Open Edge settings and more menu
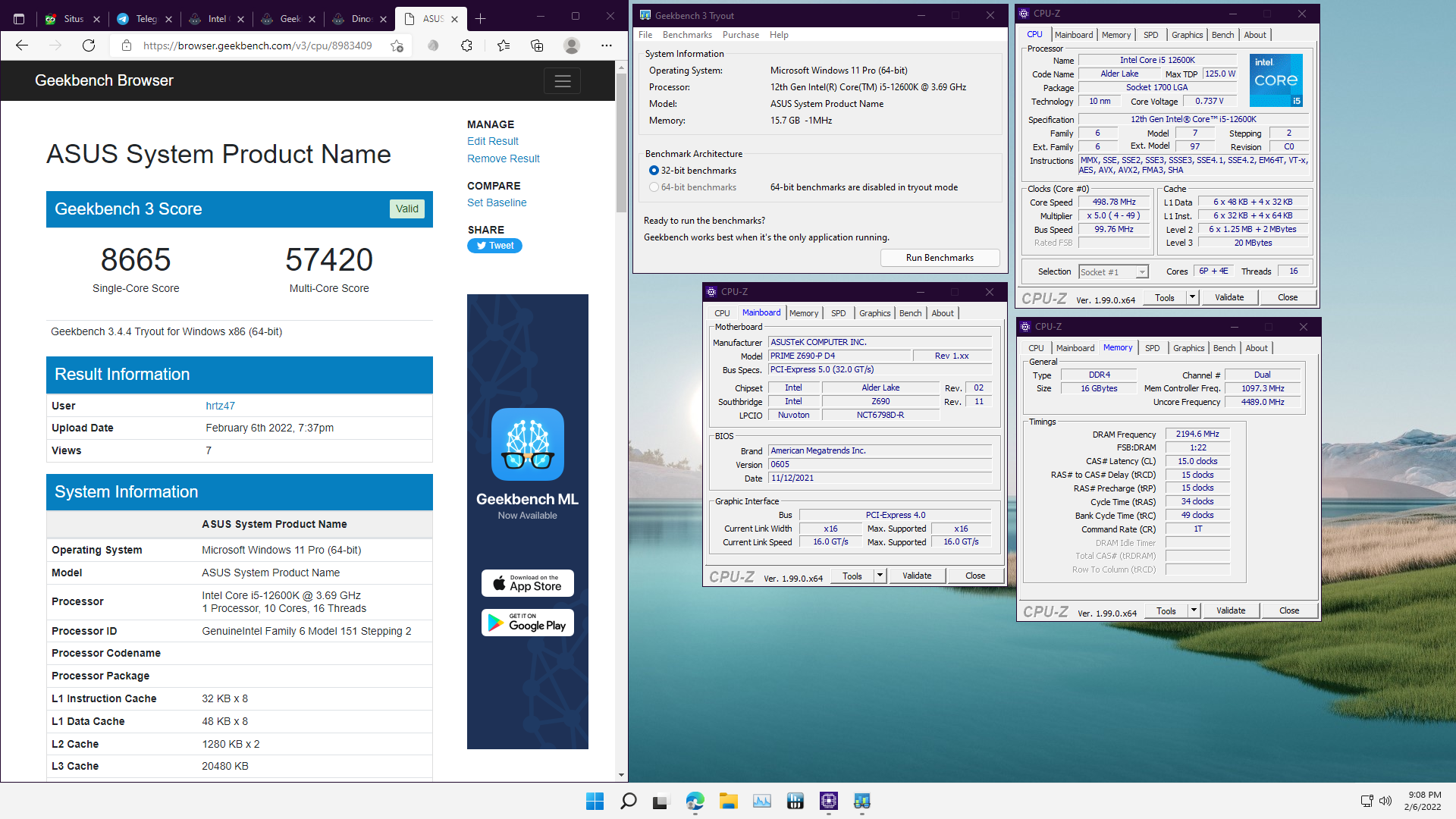 [x=607, y=45]
